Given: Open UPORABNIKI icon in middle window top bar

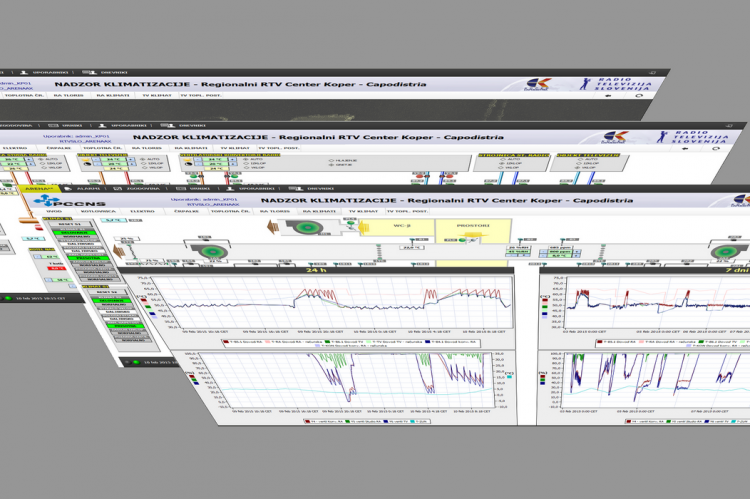Looking at the screenshot, I should click(x=102, y=125).
